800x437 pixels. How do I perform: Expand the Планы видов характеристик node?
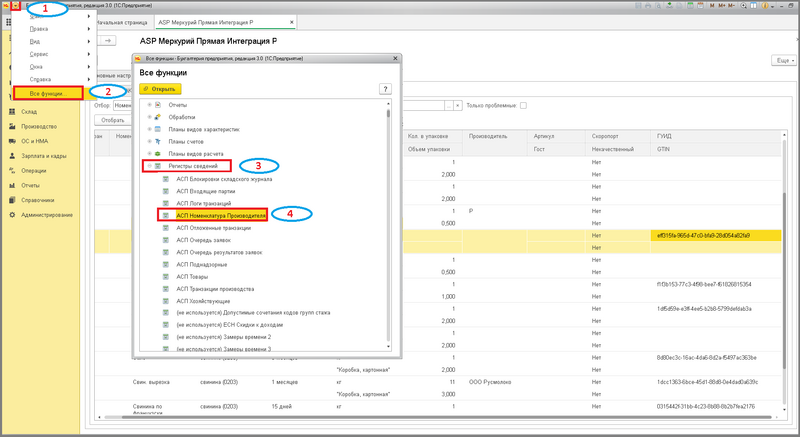(x=149, y=130)
